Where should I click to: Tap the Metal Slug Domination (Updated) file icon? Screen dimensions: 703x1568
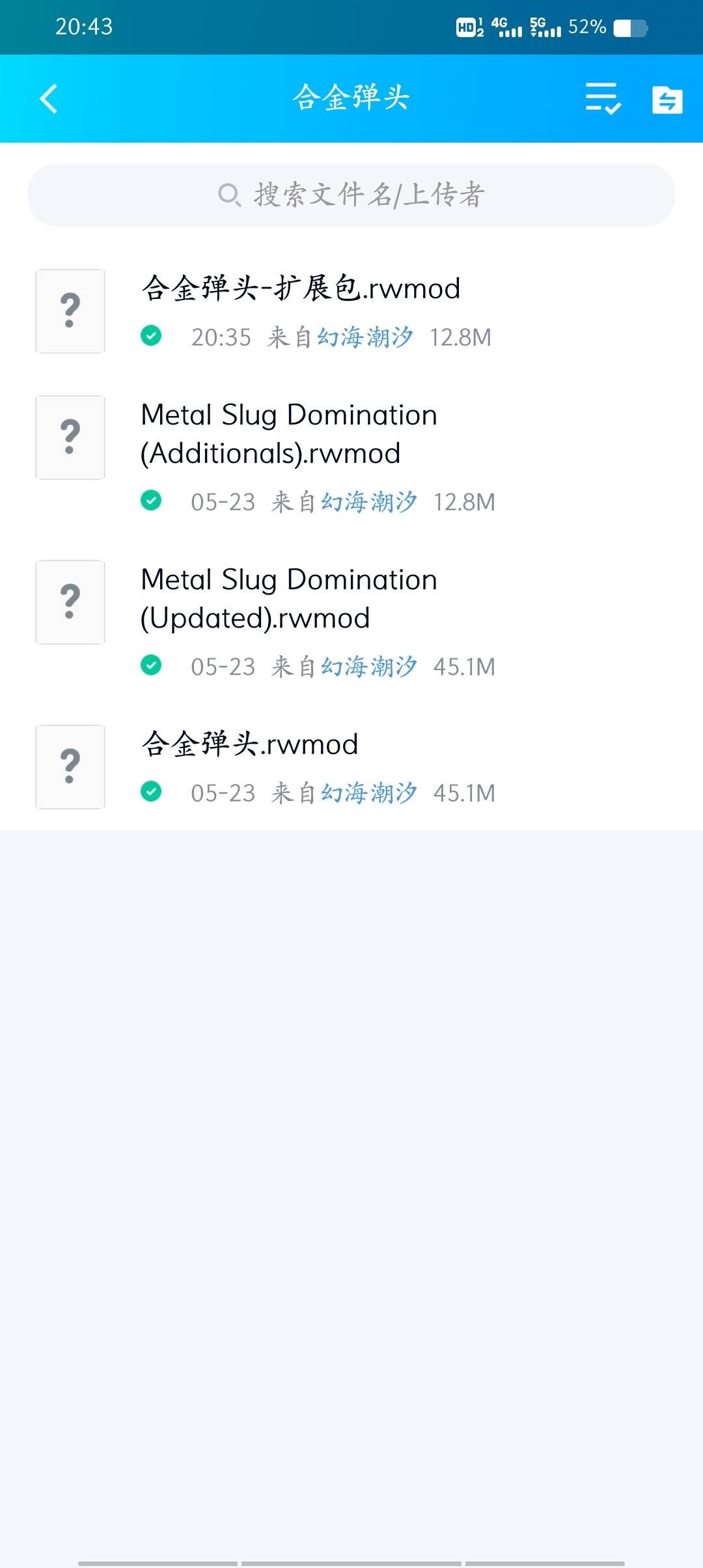click(70, 602)
